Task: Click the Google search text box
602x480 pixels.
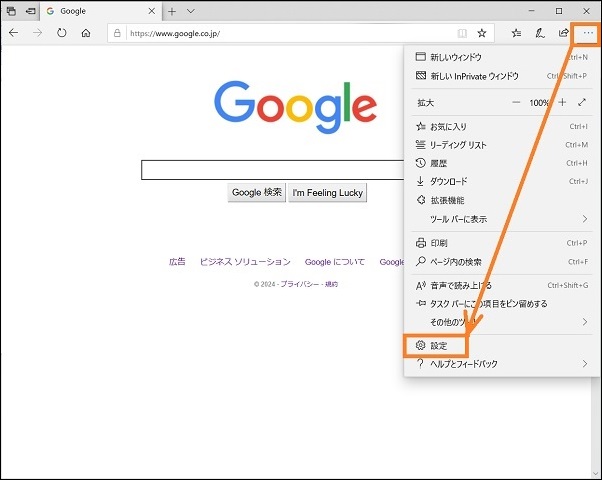Action: 268,169
